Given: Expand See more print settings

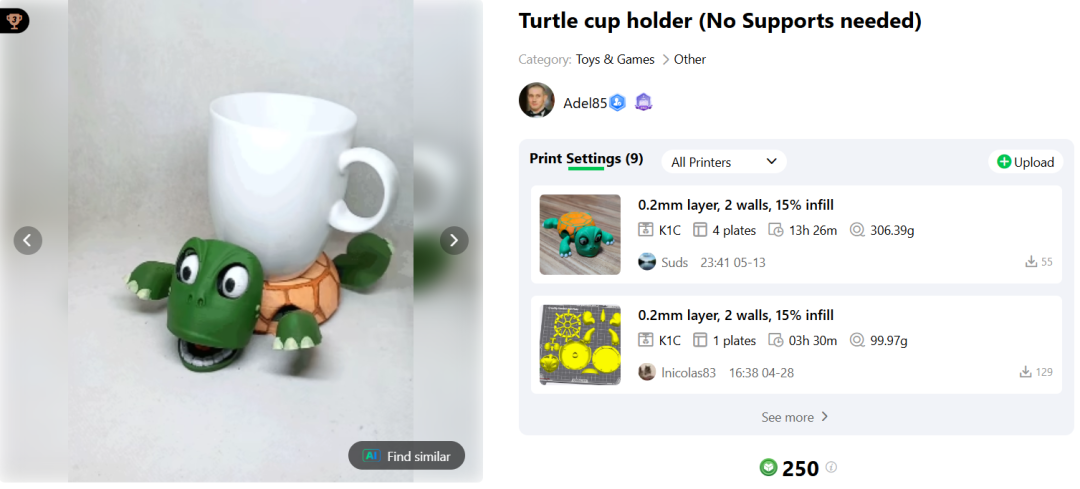Looking at the screenshot, I should [x=795, y=417].
